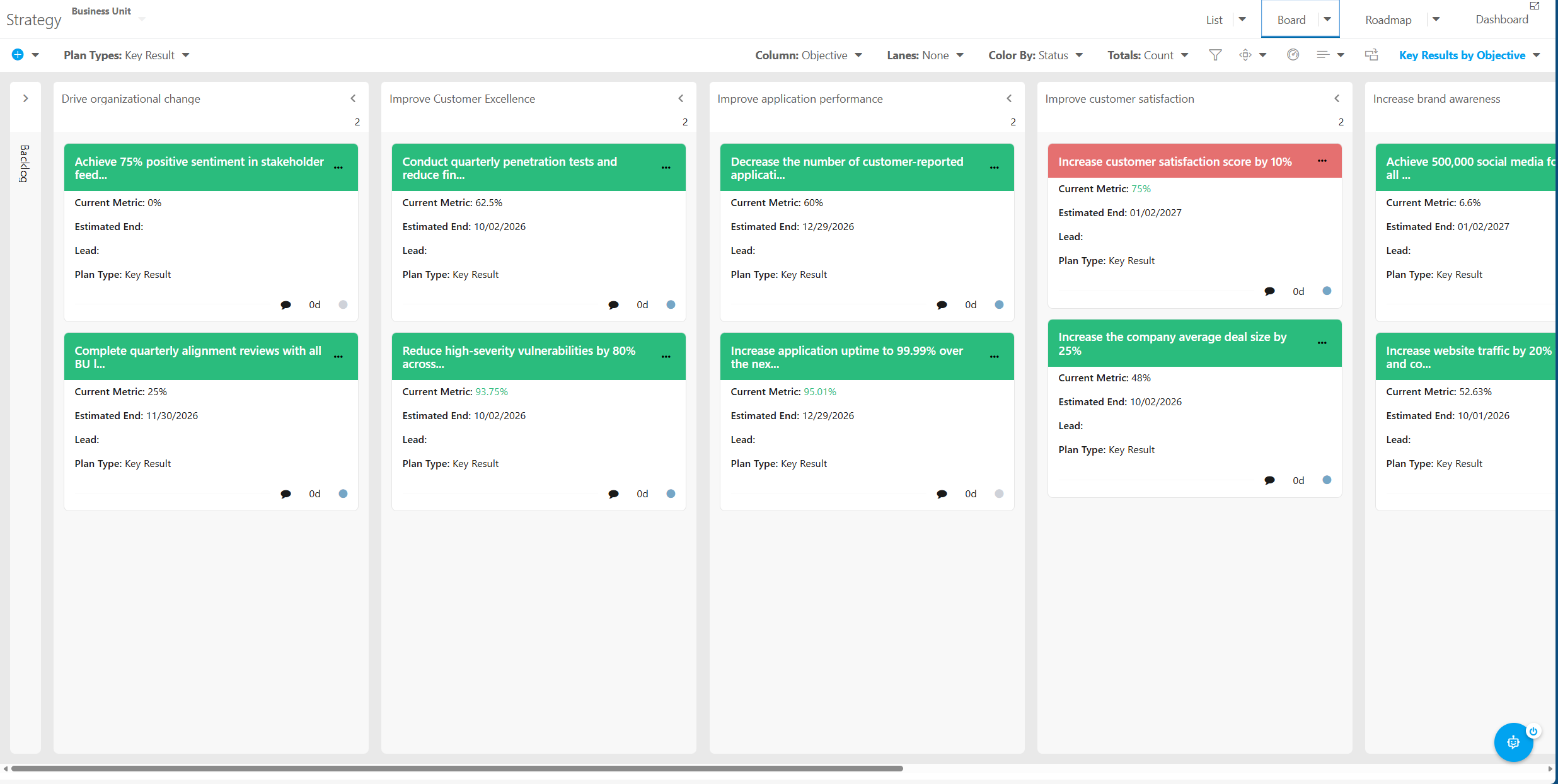Open comments on Complete quarterly alignment reviews card
Viewport: 1558px width, 784px height.
(x=286, y=494)
